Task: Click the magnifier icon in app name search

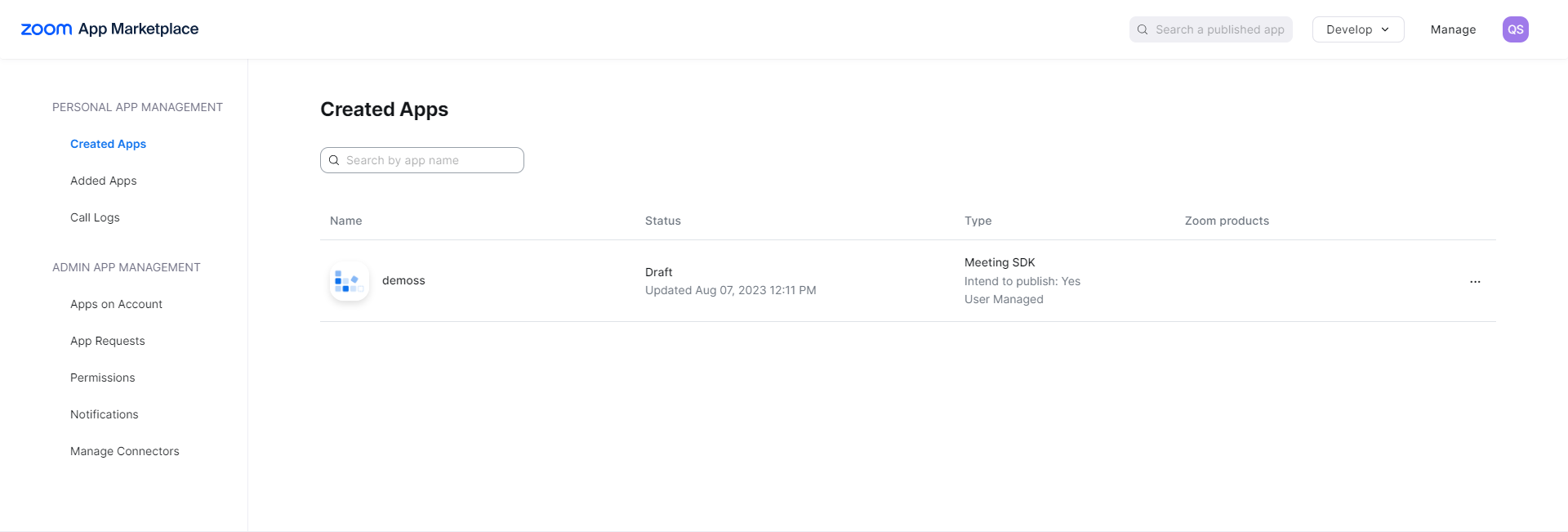Action: pos(334,160)
